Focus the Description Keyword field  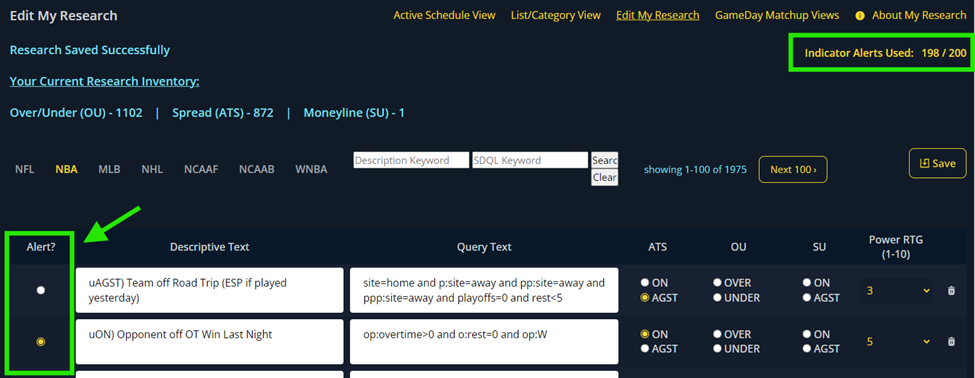tap(411, 160)
